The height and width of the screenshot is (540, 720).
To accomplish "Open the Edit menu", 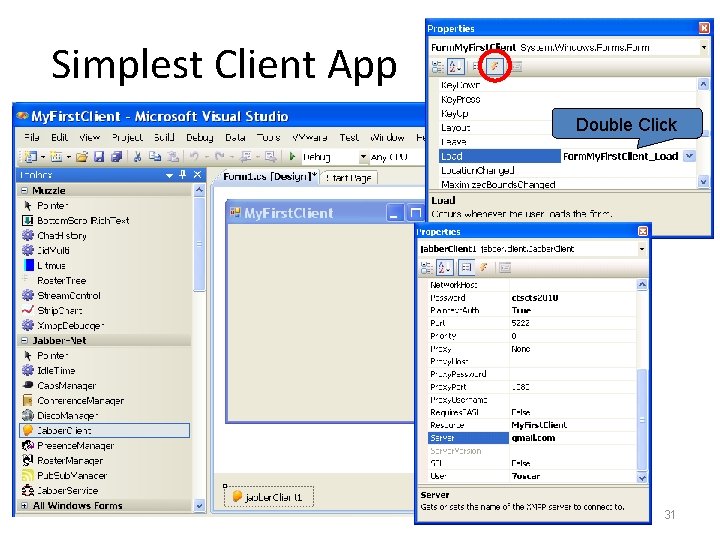I will click(x=59, y=137).
